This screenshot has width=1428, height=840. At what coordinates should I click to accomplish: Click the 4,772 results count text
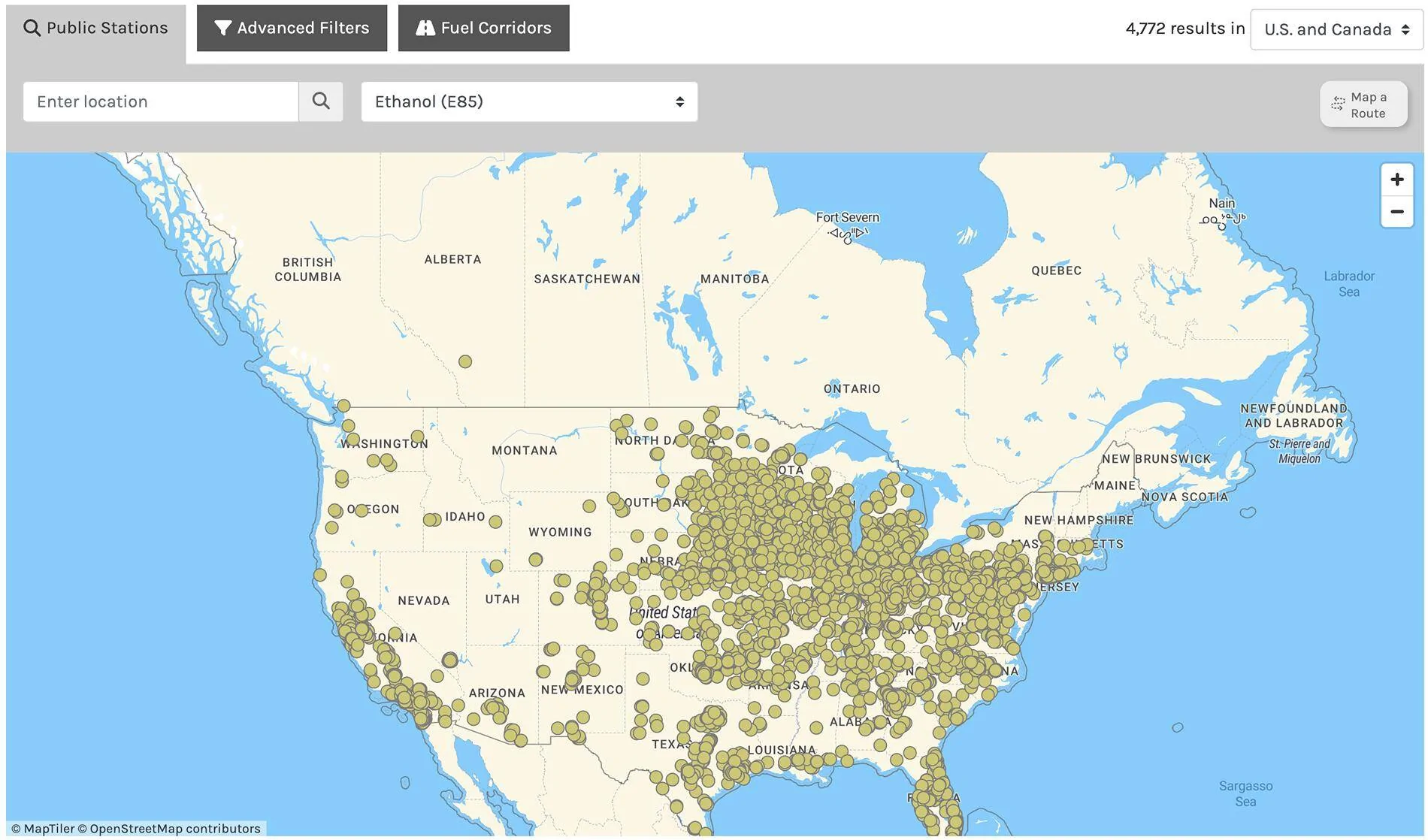[1185, 29]
